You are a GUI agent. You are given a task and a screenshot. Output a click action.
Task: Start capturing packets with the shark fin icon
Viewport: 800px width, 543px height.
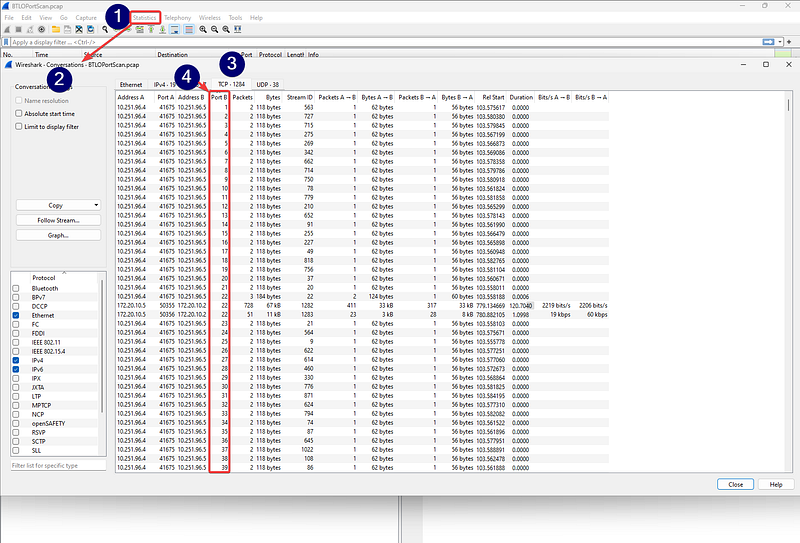click(7, 30)
